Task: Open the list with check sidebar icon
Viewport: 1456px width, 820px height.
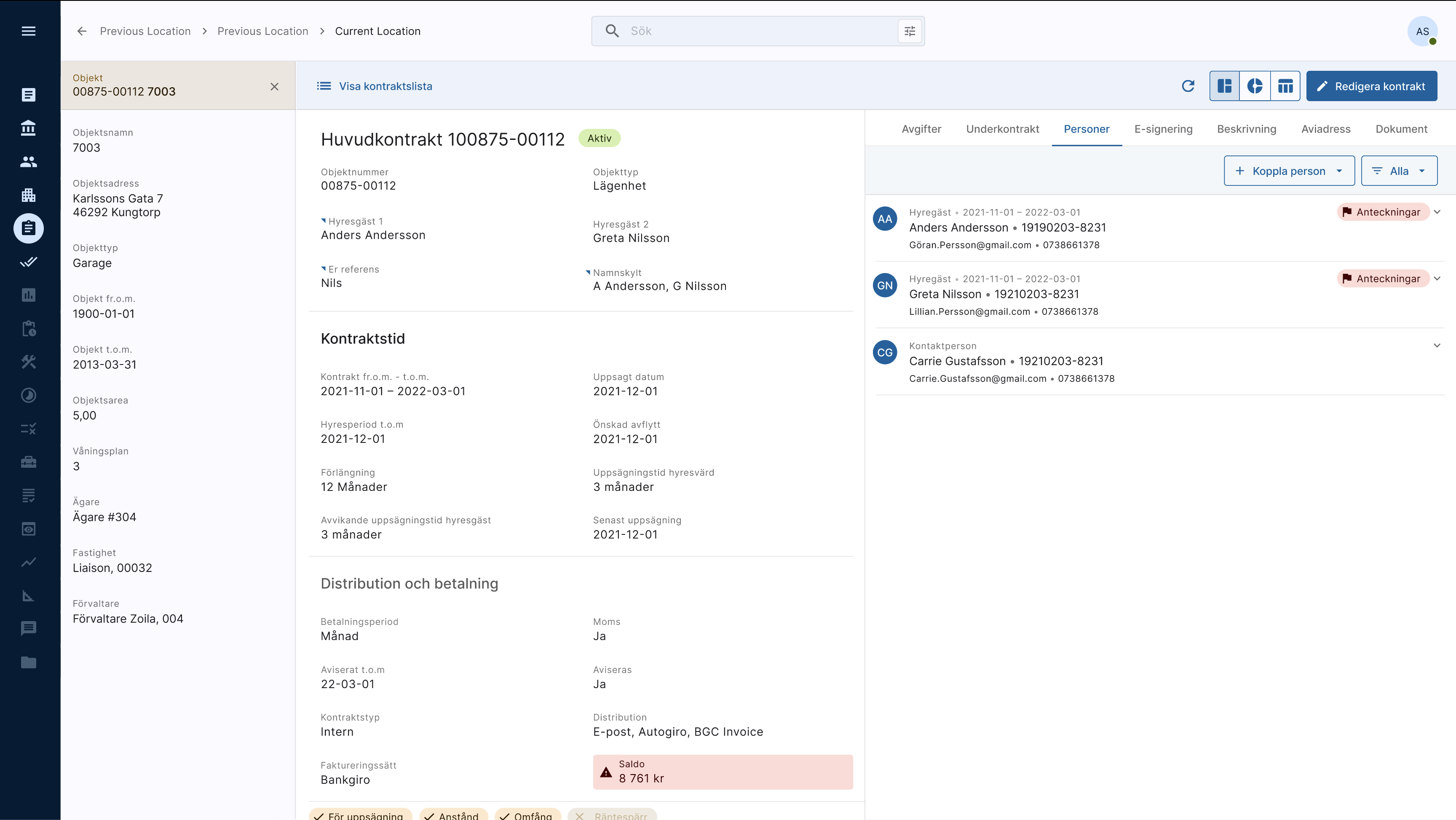Action: point(28,496)
